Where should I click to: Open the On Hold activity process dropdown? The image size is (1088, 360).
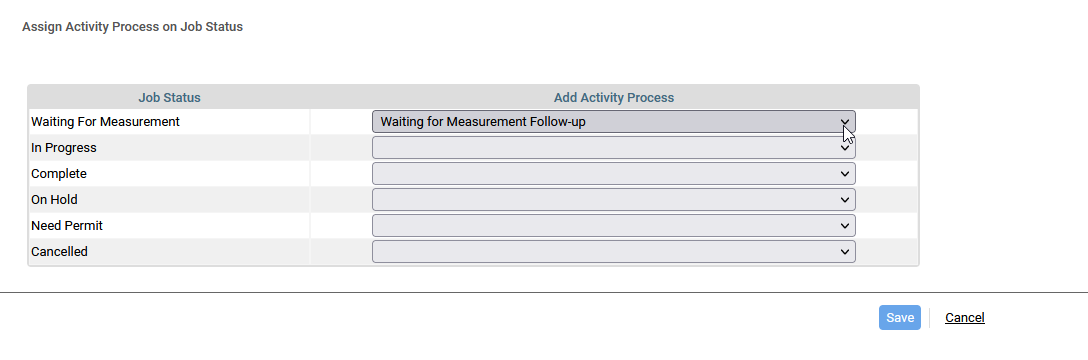tap(613, 200)
